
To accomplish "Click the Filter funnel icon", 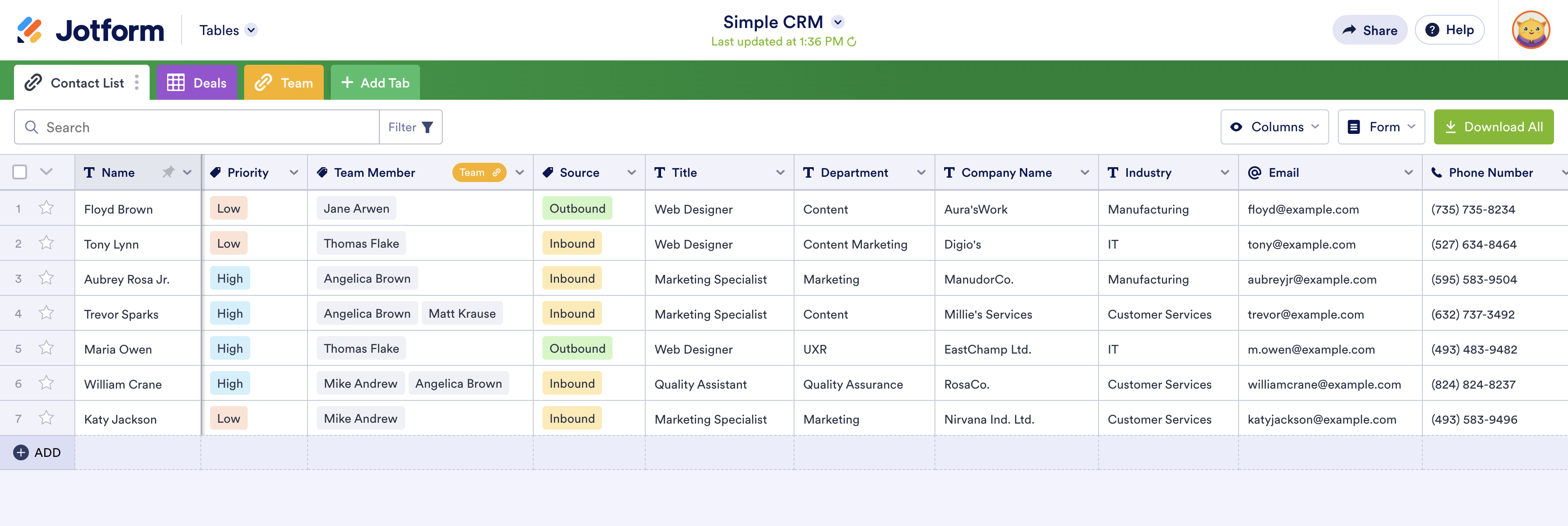I will (x=427, y=127).
